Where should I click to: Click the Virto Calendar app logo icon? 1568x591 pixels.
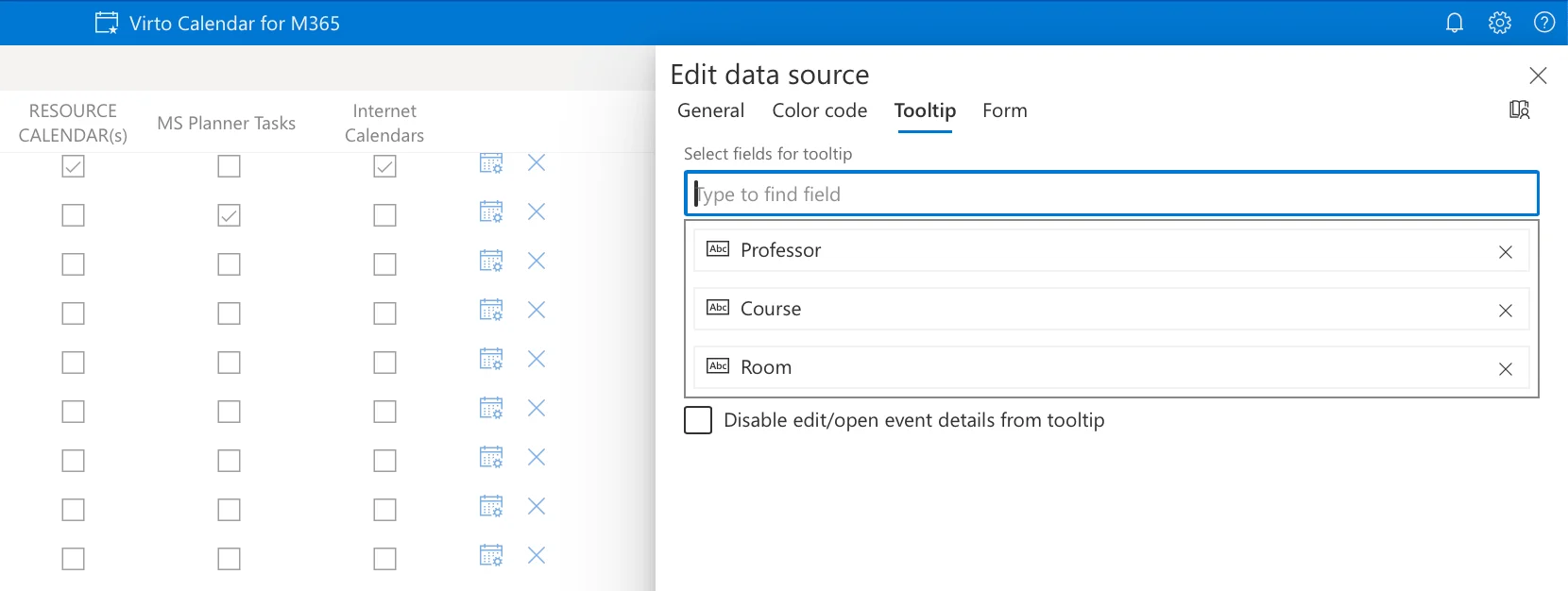107,23
